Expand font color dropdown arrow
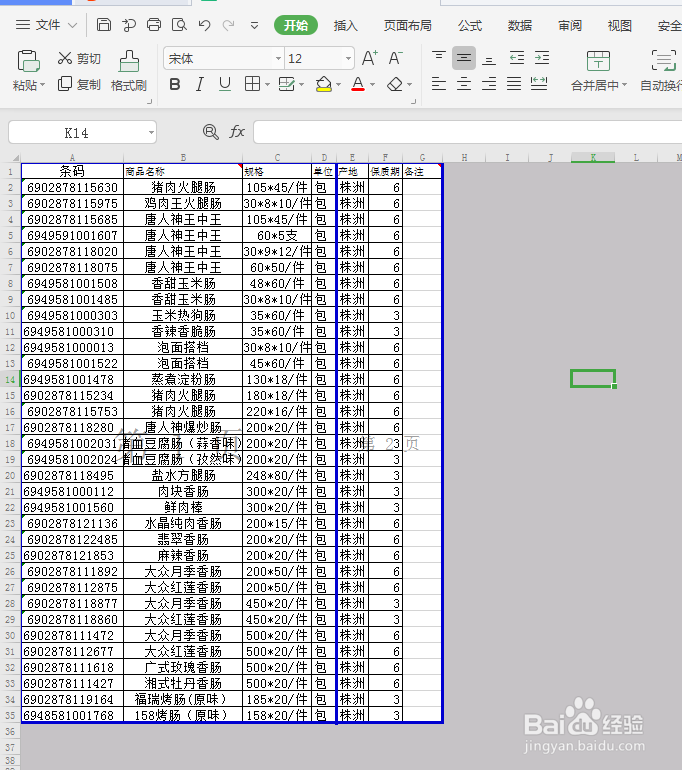682x770 pixels. click(372, 84)
